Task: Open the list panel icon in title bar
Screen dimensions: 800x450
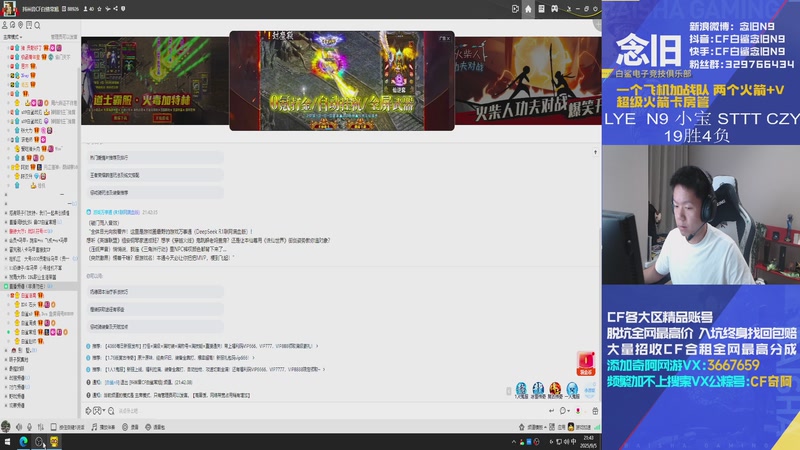Action: pyautogui.click(x=541, y=9)
